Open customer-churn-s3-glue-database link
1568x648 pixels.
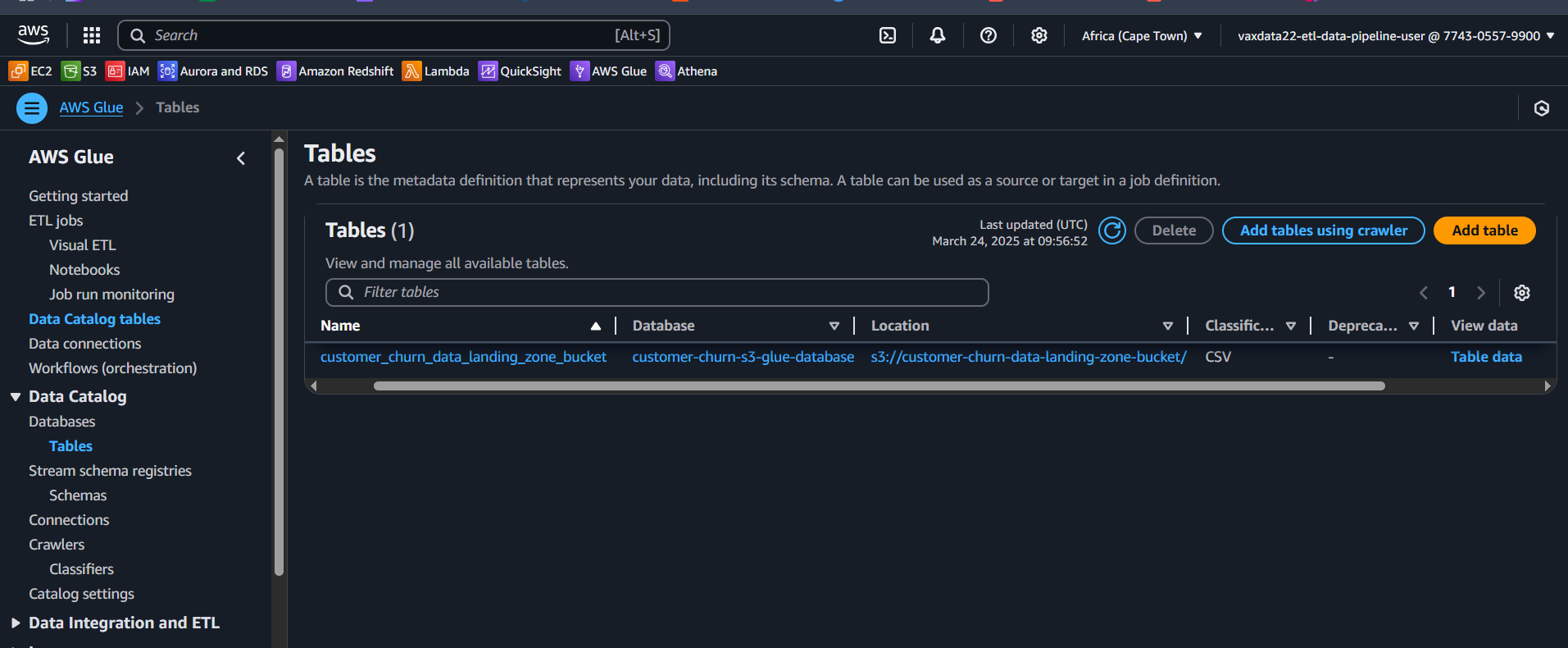pyautogui.click(x=743, y=357)
